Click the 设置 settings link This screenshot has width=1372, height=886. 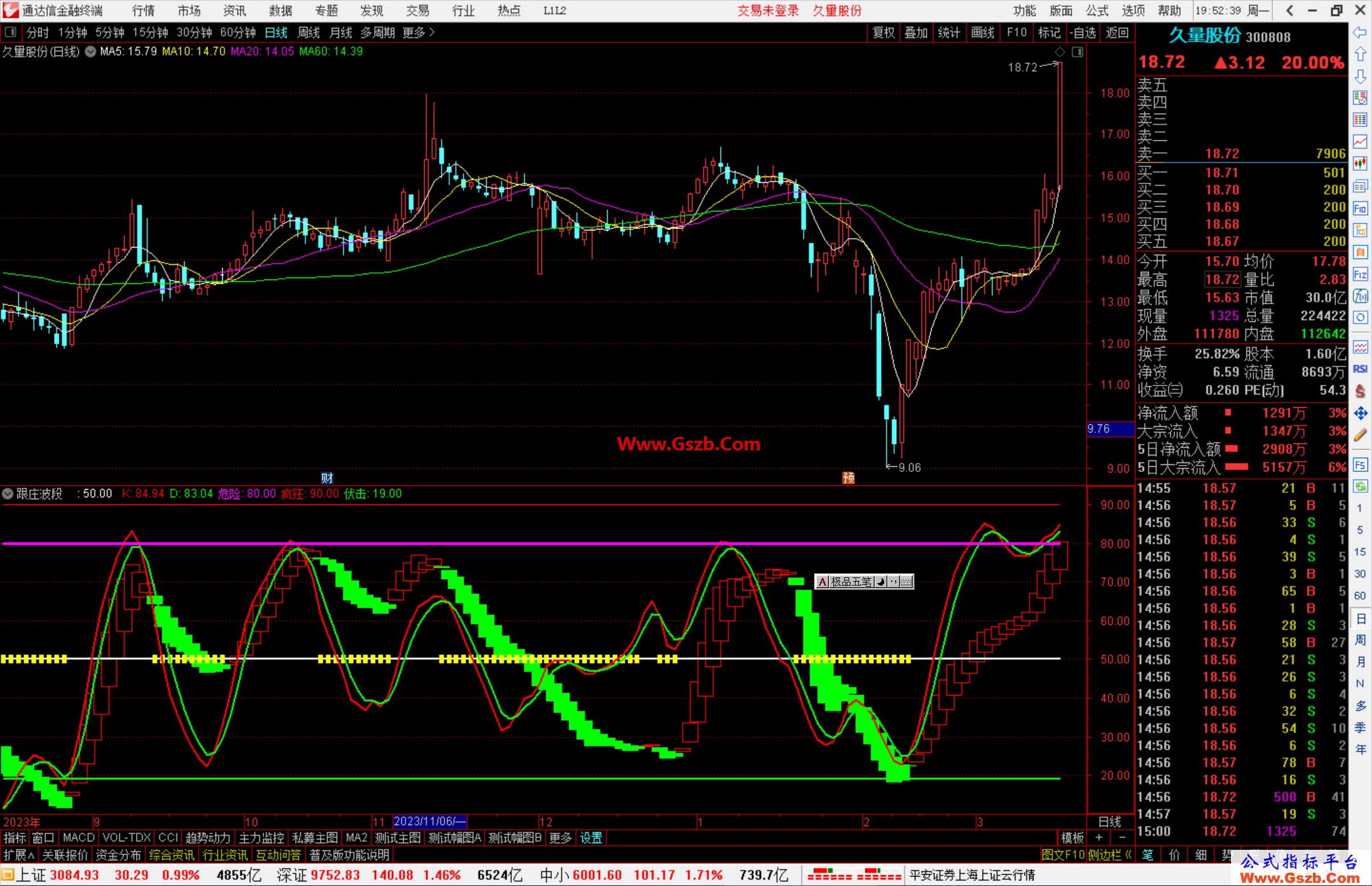(x=591, y=838)
